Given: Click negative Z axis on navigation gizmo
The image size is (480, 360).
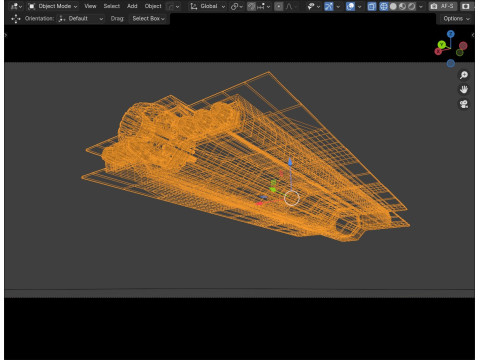Looking at the screenshot, I should click(451, 63).
